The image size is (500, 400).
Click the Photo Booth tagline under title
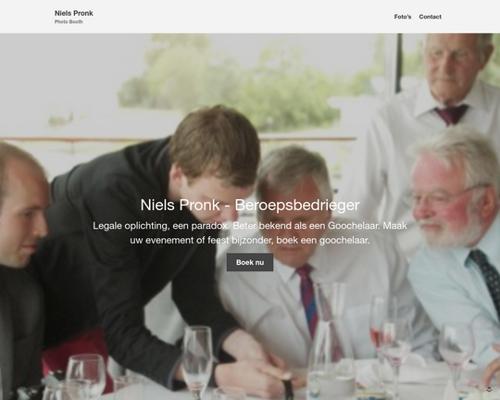click(x=69, y=22)
